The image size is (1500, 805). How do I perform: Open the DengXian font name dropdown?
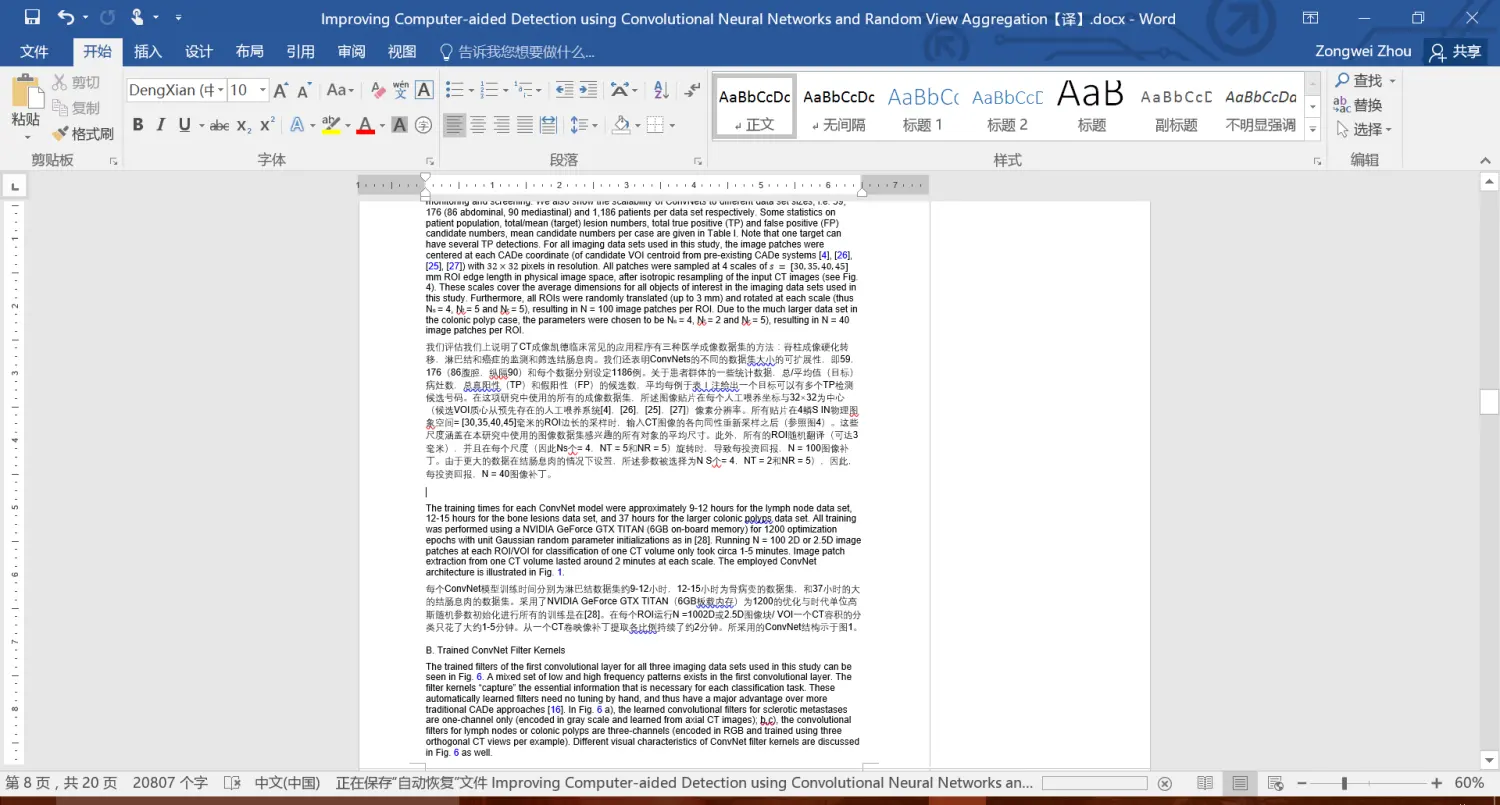click(x=221, y=90)
